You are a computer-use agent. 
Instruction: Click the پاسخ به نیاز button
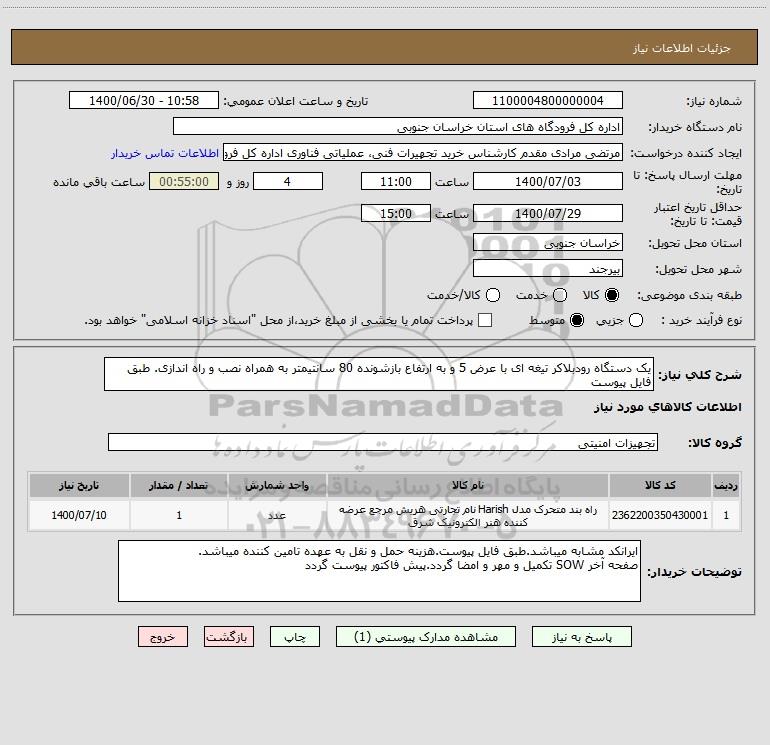pyautogui.click(x=582, y=637)
